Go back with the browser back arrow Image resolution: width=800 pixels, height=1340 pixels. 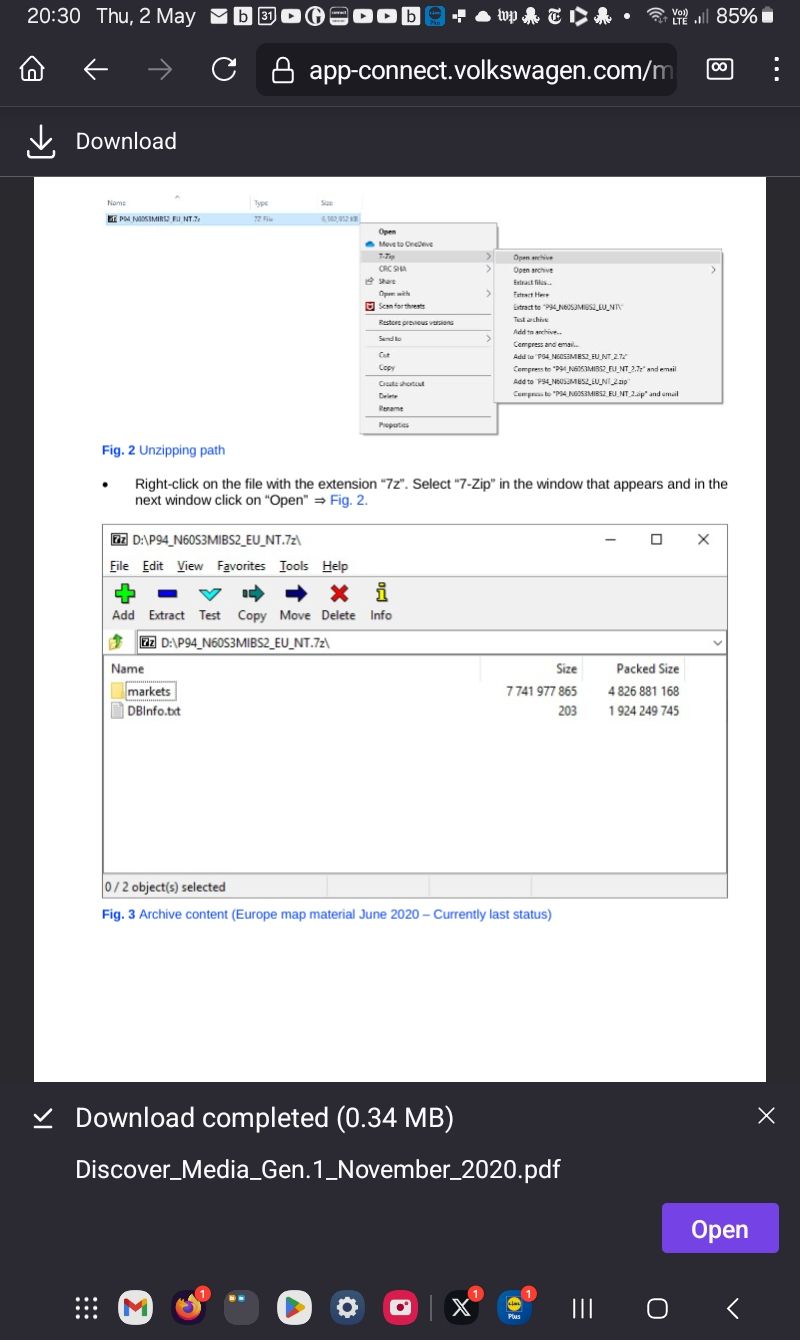pos(96,69)
